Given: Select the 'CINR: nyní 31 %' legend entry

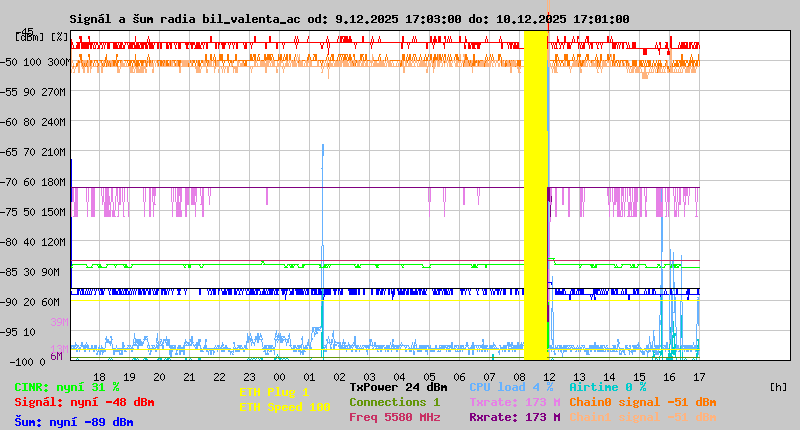Looking at the screenshot, I should tap(67, 387).
